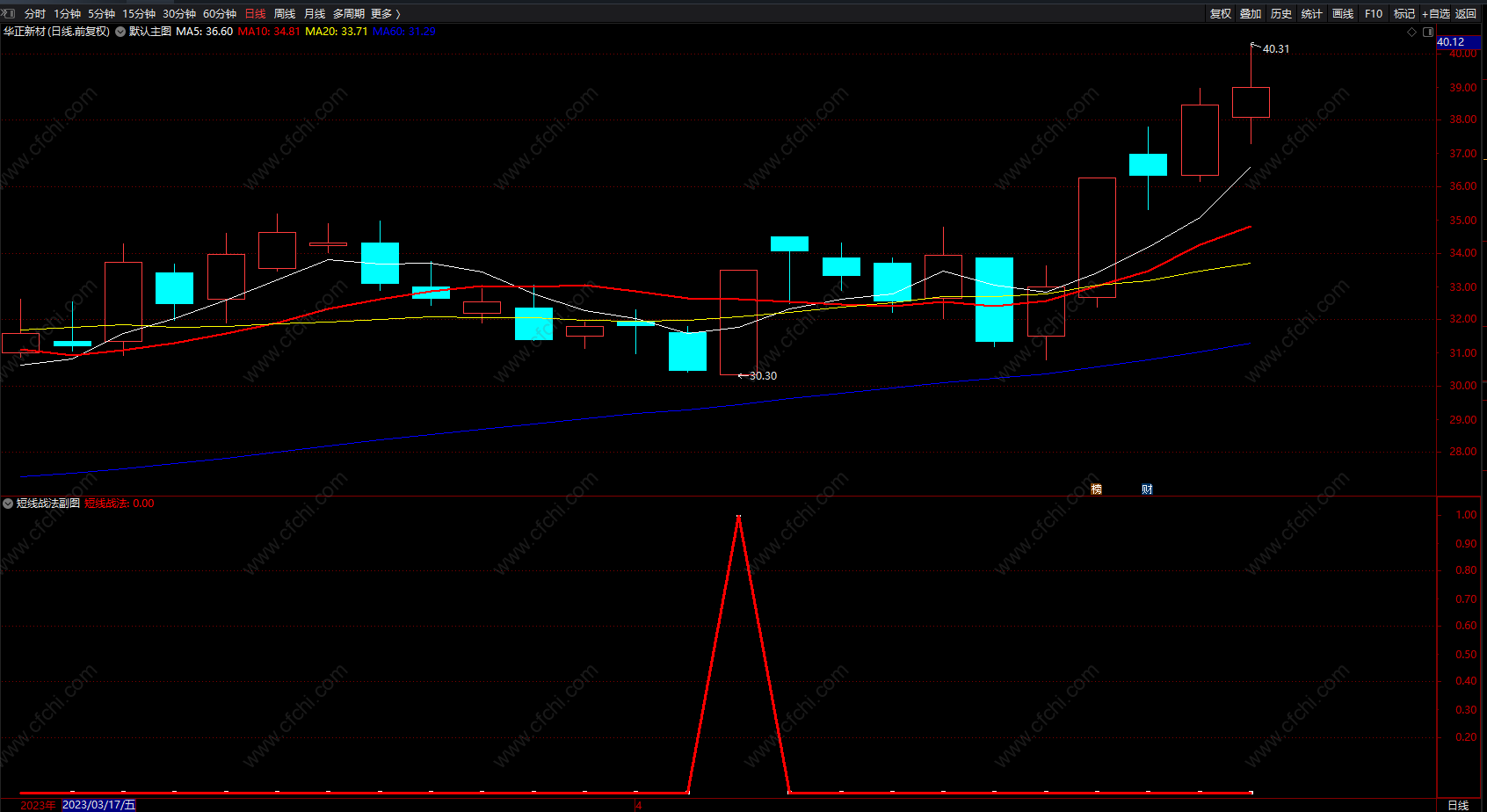Viewport: 1487px width, 812px height.
Task: Switch to the 分时 intraday view
Action: tap(35, 13)
